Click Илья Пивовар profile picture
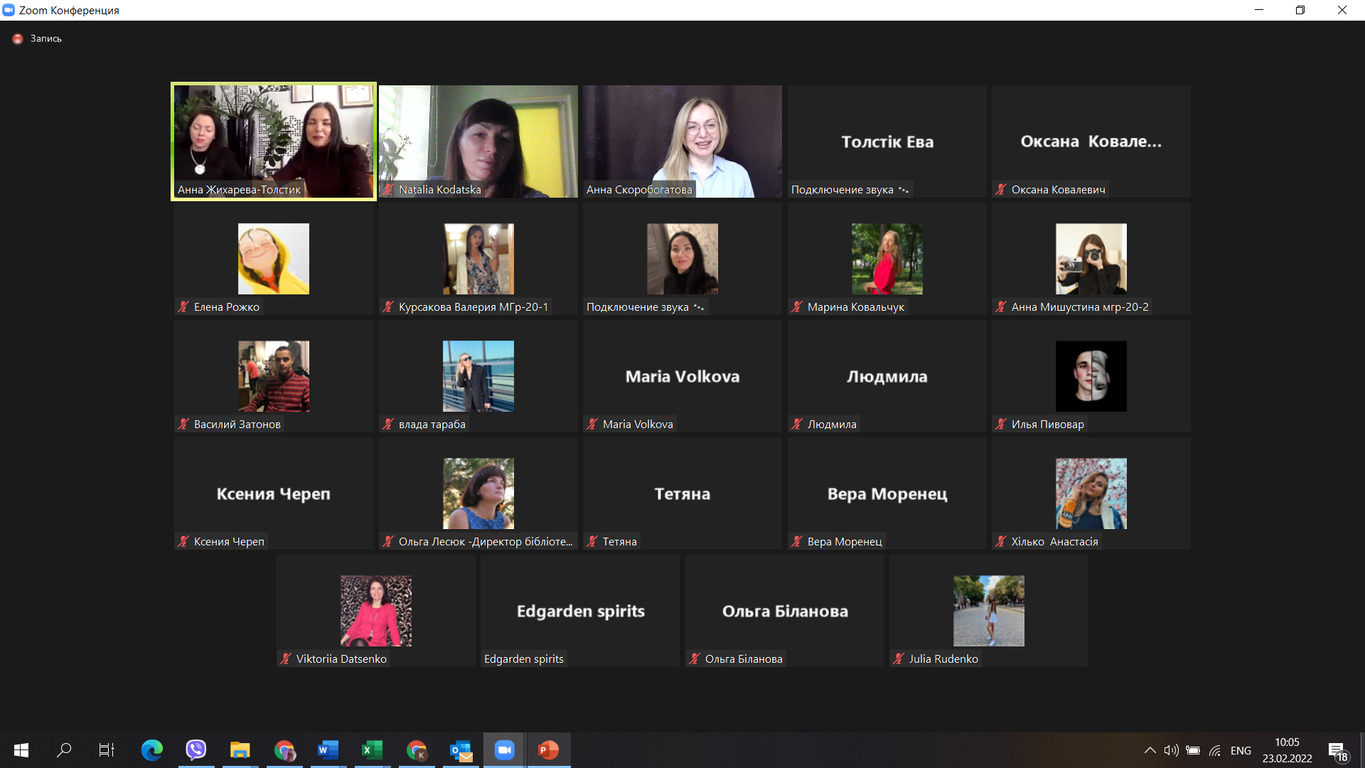The height and width of the screenshot is (768, 1365). pyautogui.click(x=1091, y=376)
